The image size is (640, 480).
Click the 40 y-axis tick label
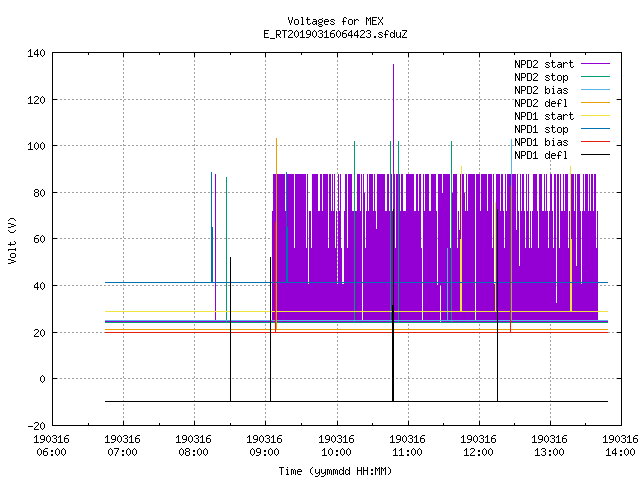coord(39,286)
